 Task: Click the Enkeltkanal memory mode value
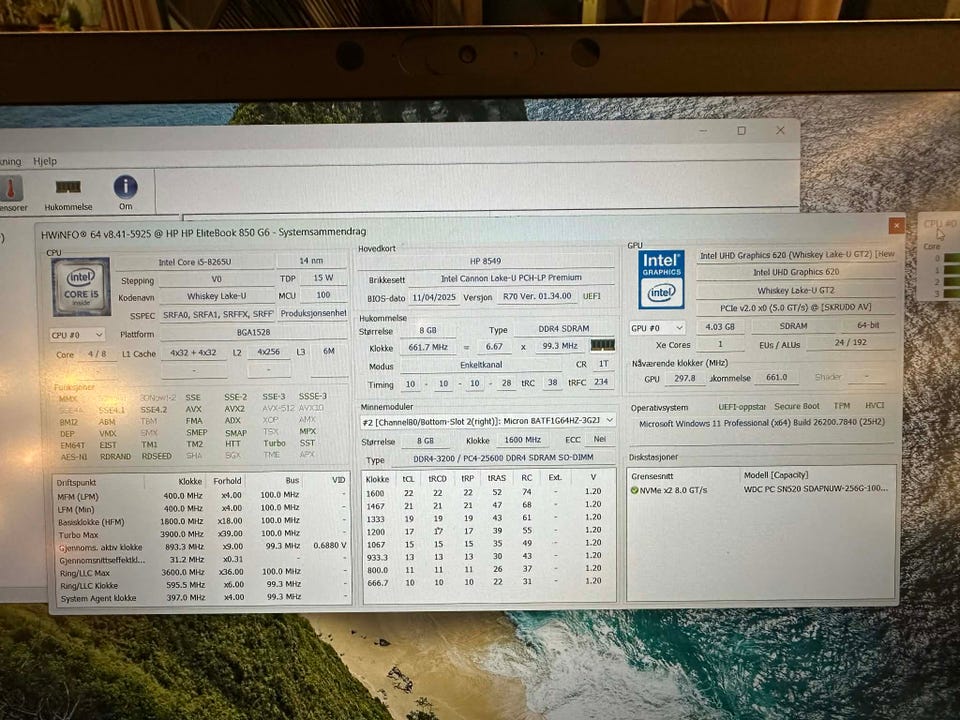(x=481, y=365)
